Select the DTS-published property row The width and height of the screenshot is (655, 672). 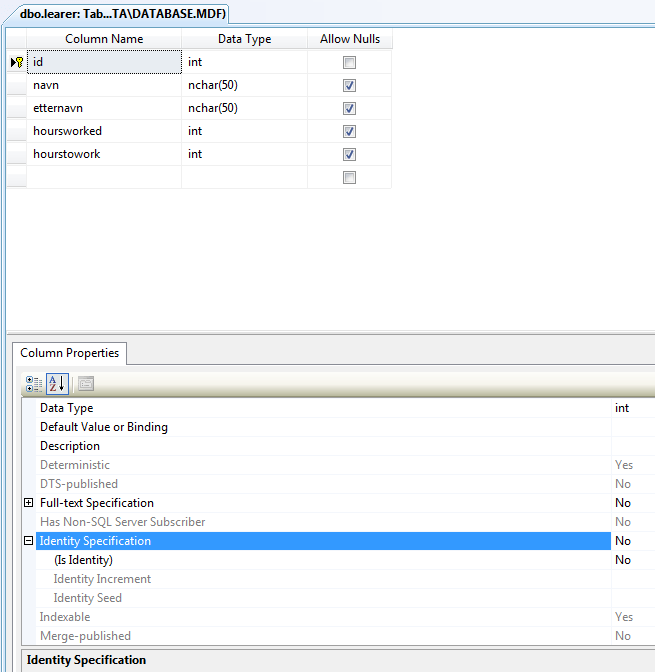coord(324,484)
